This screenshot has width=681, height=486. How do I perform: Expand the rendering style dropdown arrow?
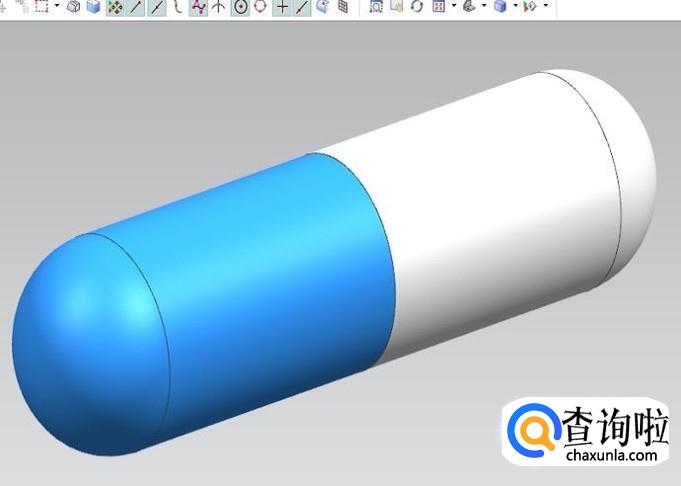(x=516, y=6)
